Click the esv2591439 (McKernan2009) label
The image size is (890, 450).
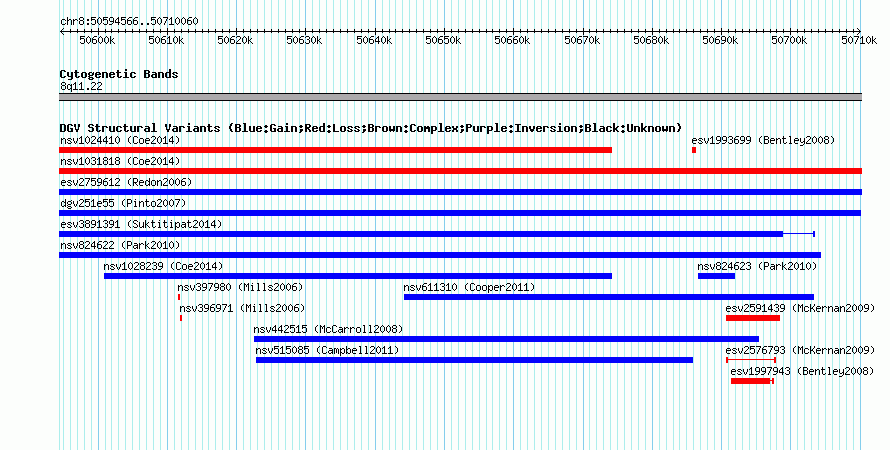(x=800, y=308)
